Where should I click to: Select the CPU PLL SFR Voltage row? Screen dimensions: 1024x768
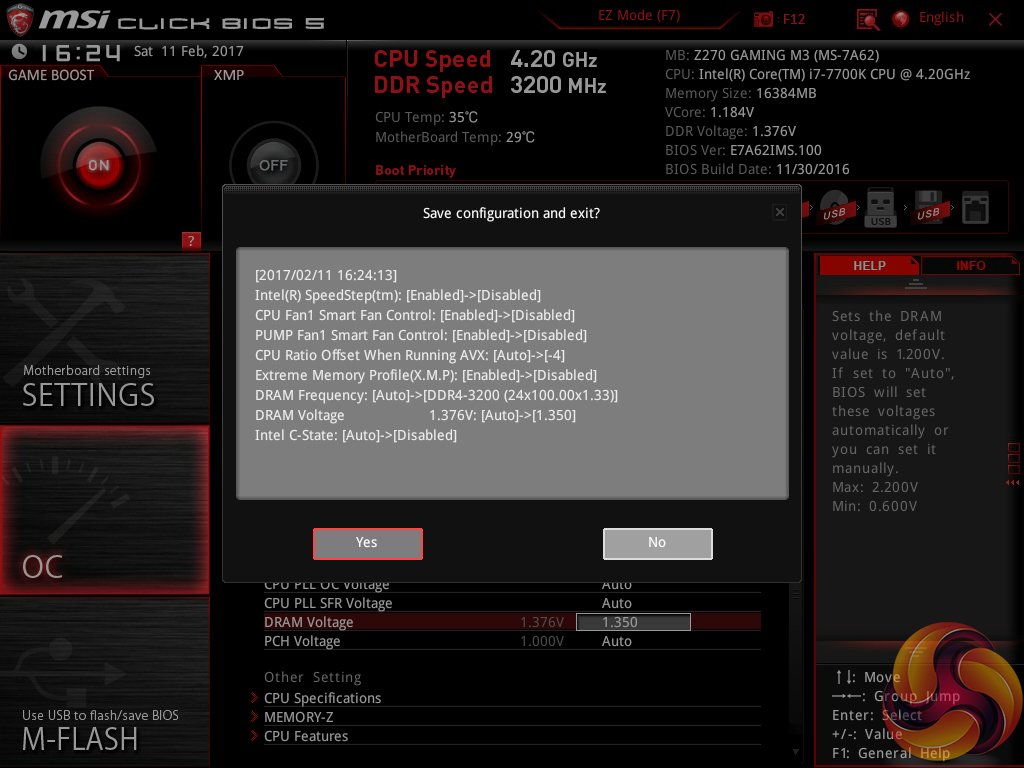(512, 603)
